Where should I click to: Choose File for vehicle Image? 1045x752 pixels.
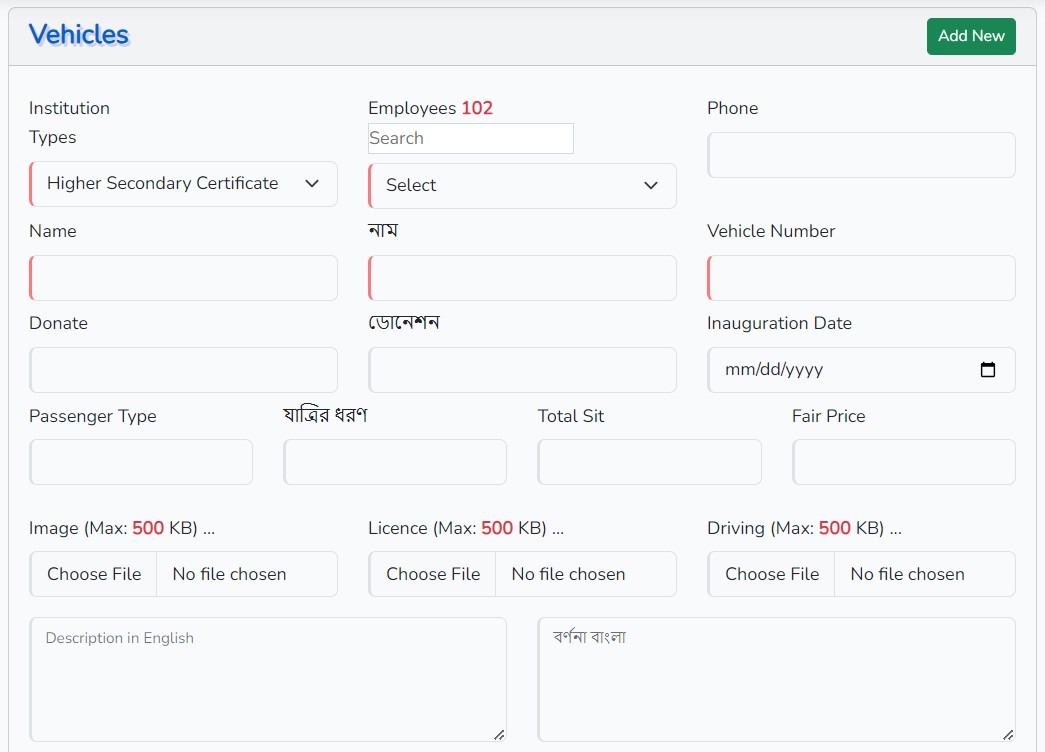coord(94,574)
